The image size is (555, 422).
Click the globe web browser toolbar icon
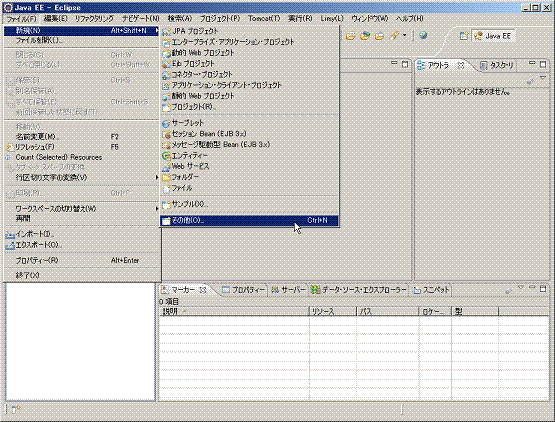tap(423, 35)
